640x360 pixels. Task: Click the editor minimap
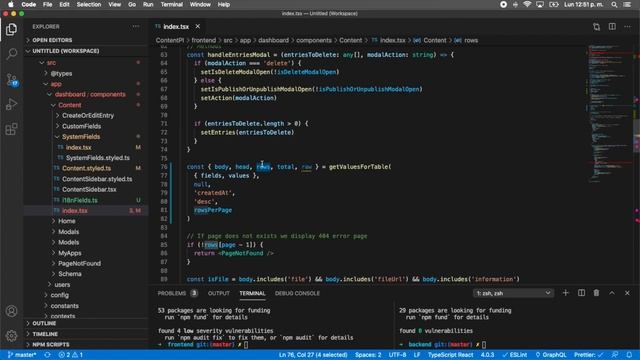tap(610, 114)
